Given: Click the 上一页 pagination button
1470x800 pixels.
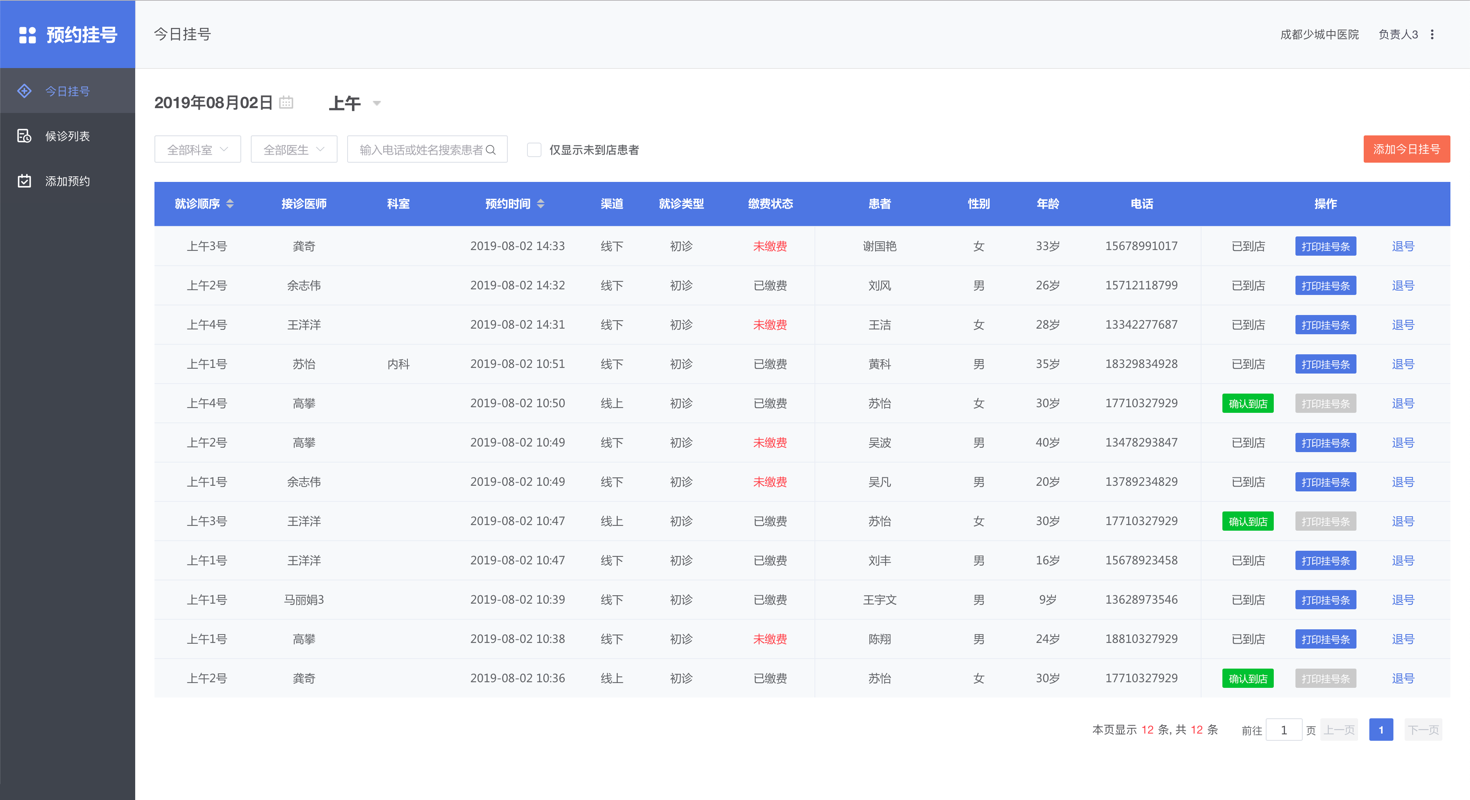Looking at the screenshot, I should click(1338, 730).
